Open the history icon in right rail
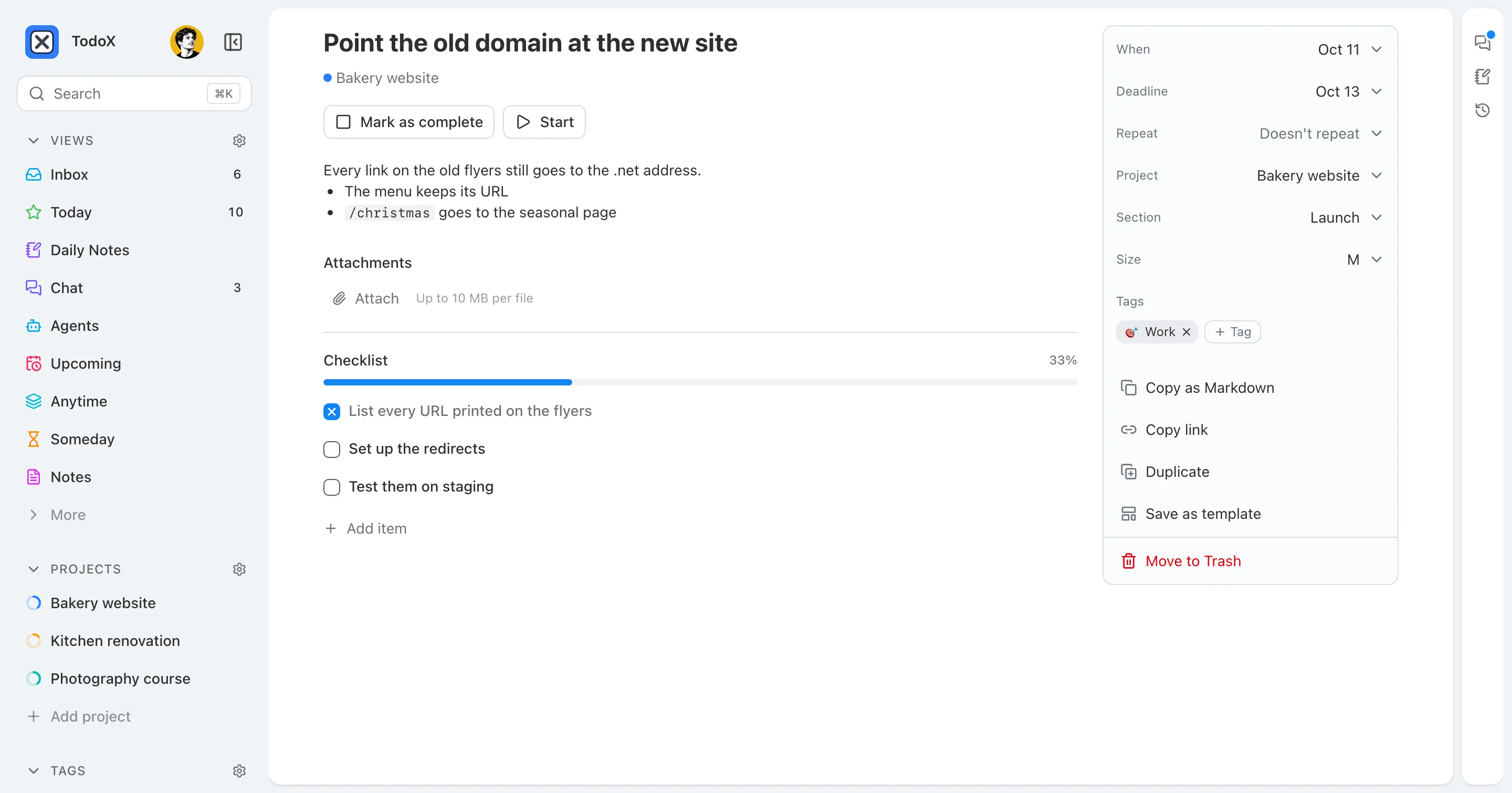The height and width of the screenshot is (793, 1512). 1483,110
